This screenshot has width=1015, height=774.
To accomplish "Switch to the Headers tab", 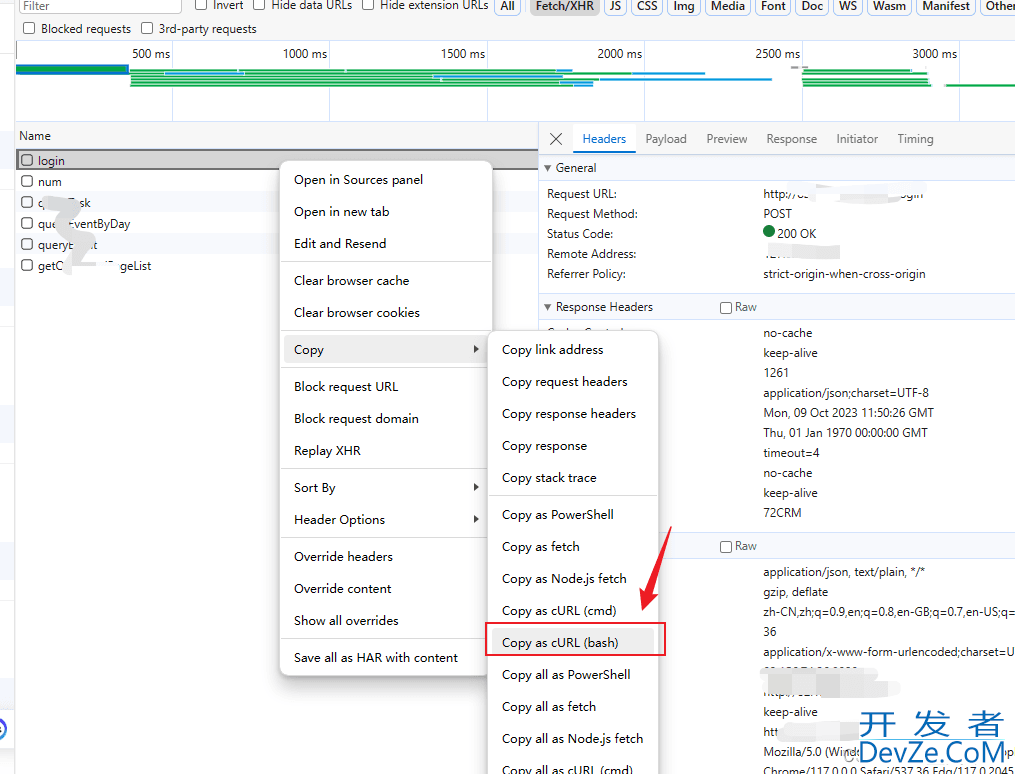I will point(604,139).
